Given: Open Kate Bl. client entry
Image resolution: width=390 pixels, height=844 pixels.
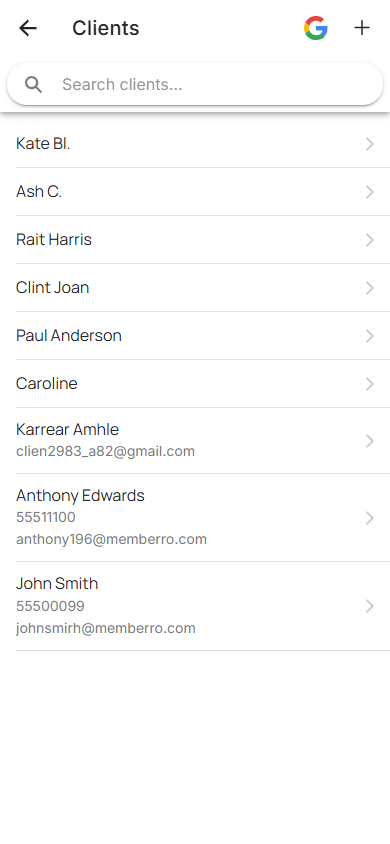Looking at the screenshot, I should (195, 144).
